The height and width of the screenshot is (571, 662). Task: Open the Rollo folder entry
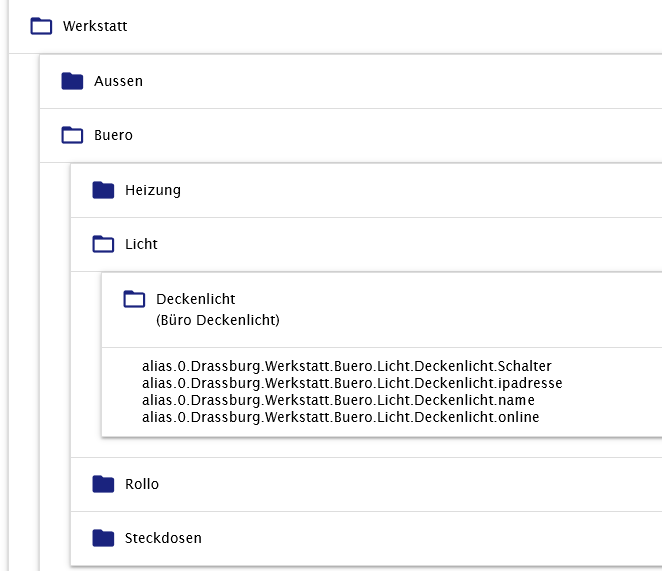142,484
